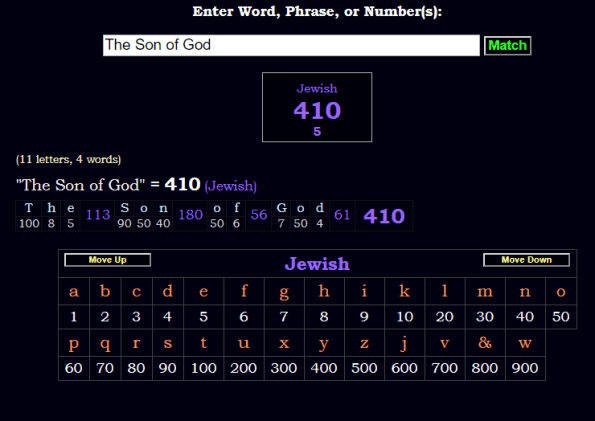595x421 pixels.
Task: Select the Jewish cipher result box showing 410
Action: pos(317,107)
